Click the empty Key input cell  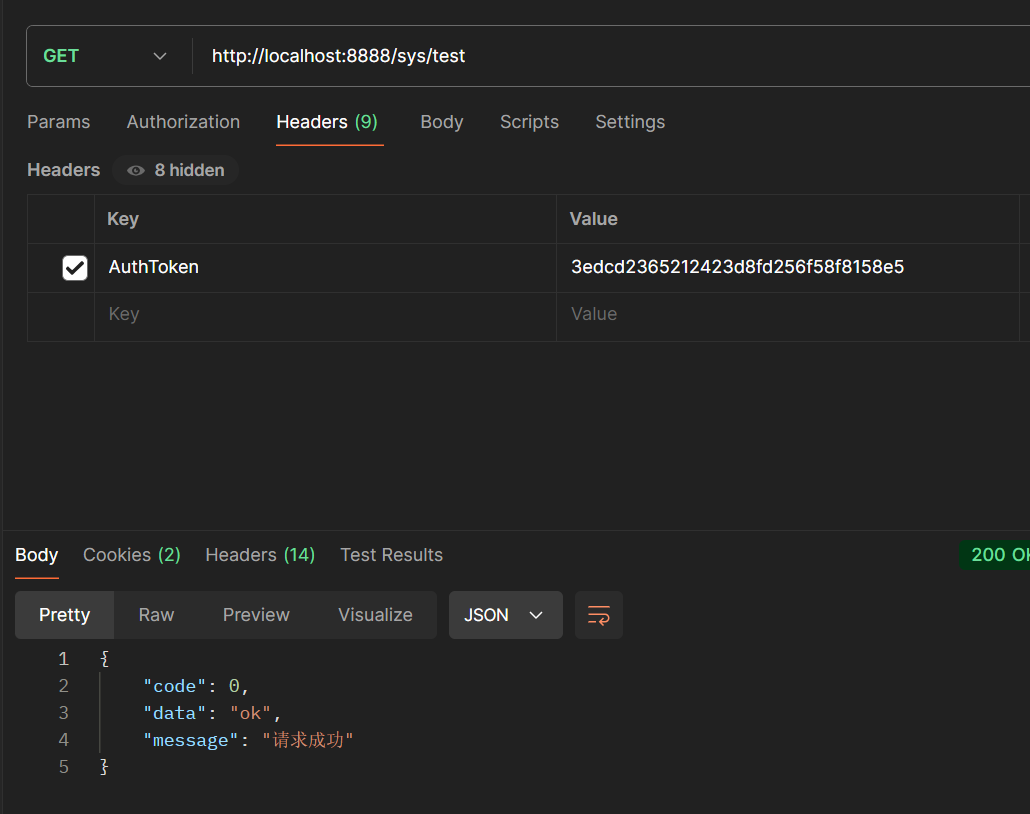tap(325, 315)
